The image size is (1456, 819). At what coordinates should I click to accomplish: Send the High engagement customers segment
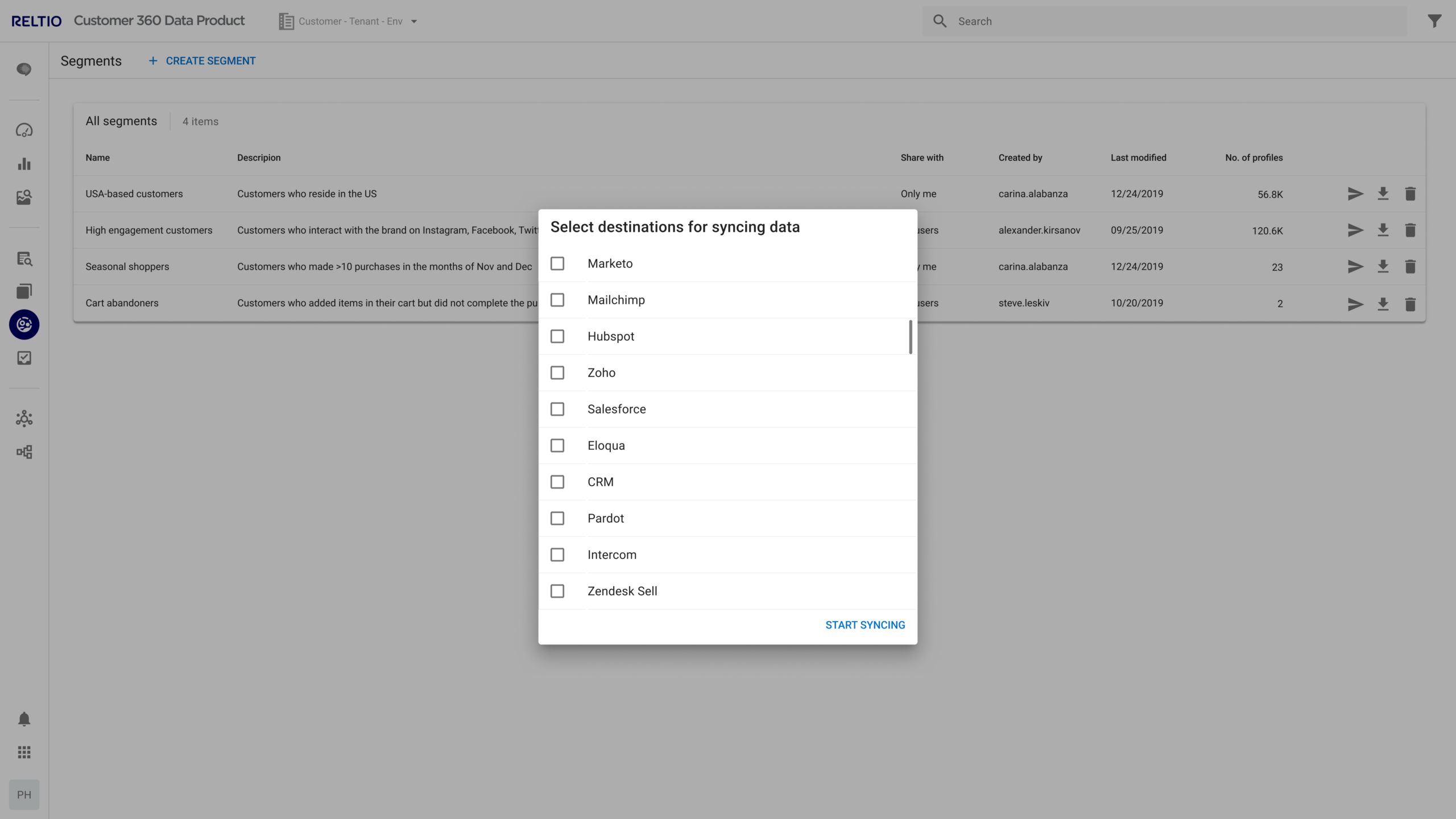click(x=1355, y=230)
